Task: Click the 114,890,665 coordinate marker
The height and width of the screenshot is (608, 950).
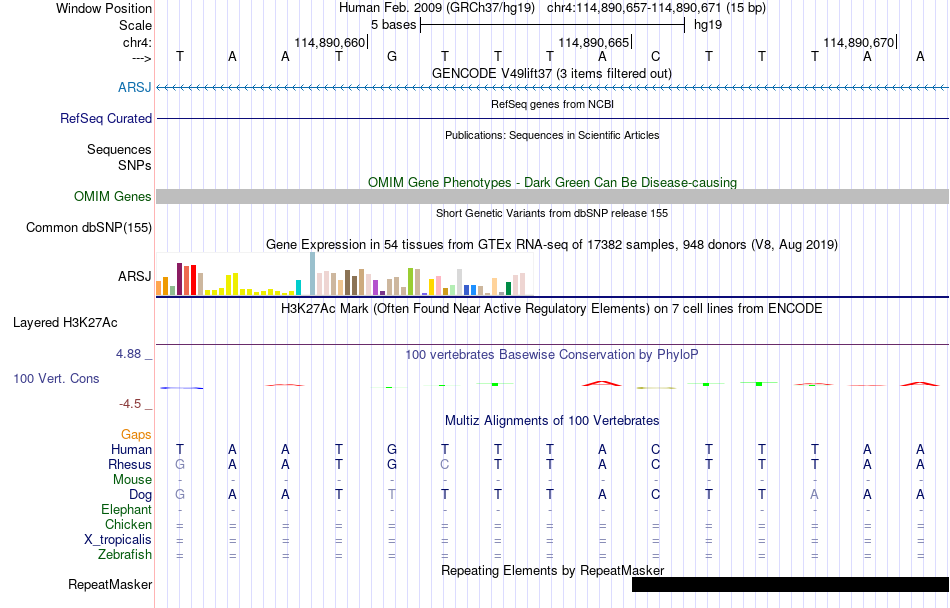Action: [594, 42]
